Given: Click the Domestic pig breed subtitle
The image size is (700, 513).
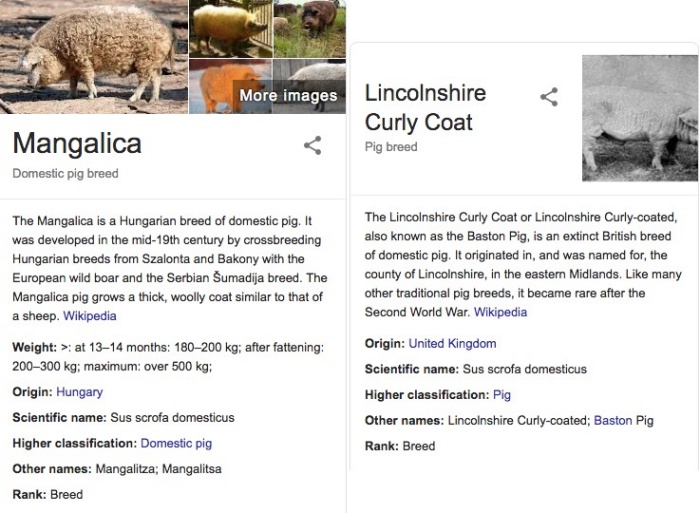Looking at the screenshot, I should [x=65, y=174].
